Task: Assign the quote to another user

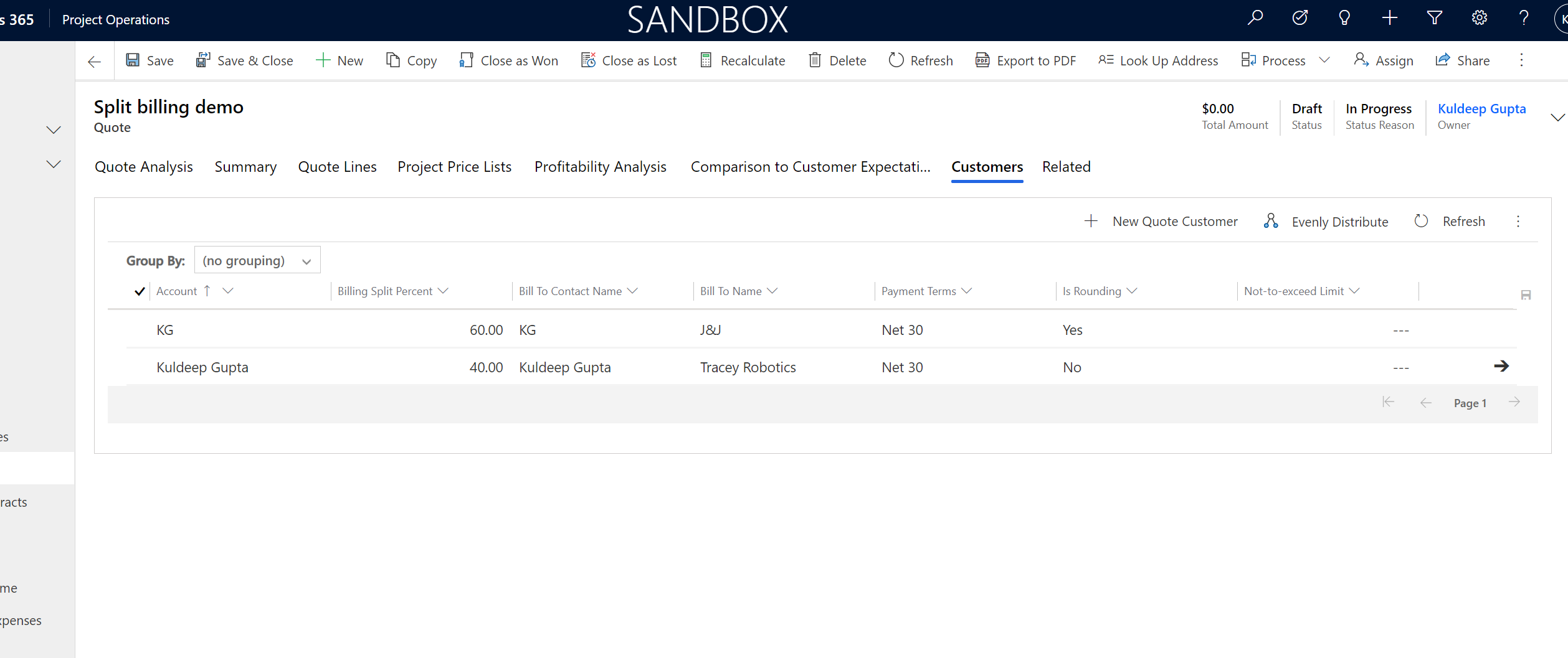Action: click(x=1383, y=60)
